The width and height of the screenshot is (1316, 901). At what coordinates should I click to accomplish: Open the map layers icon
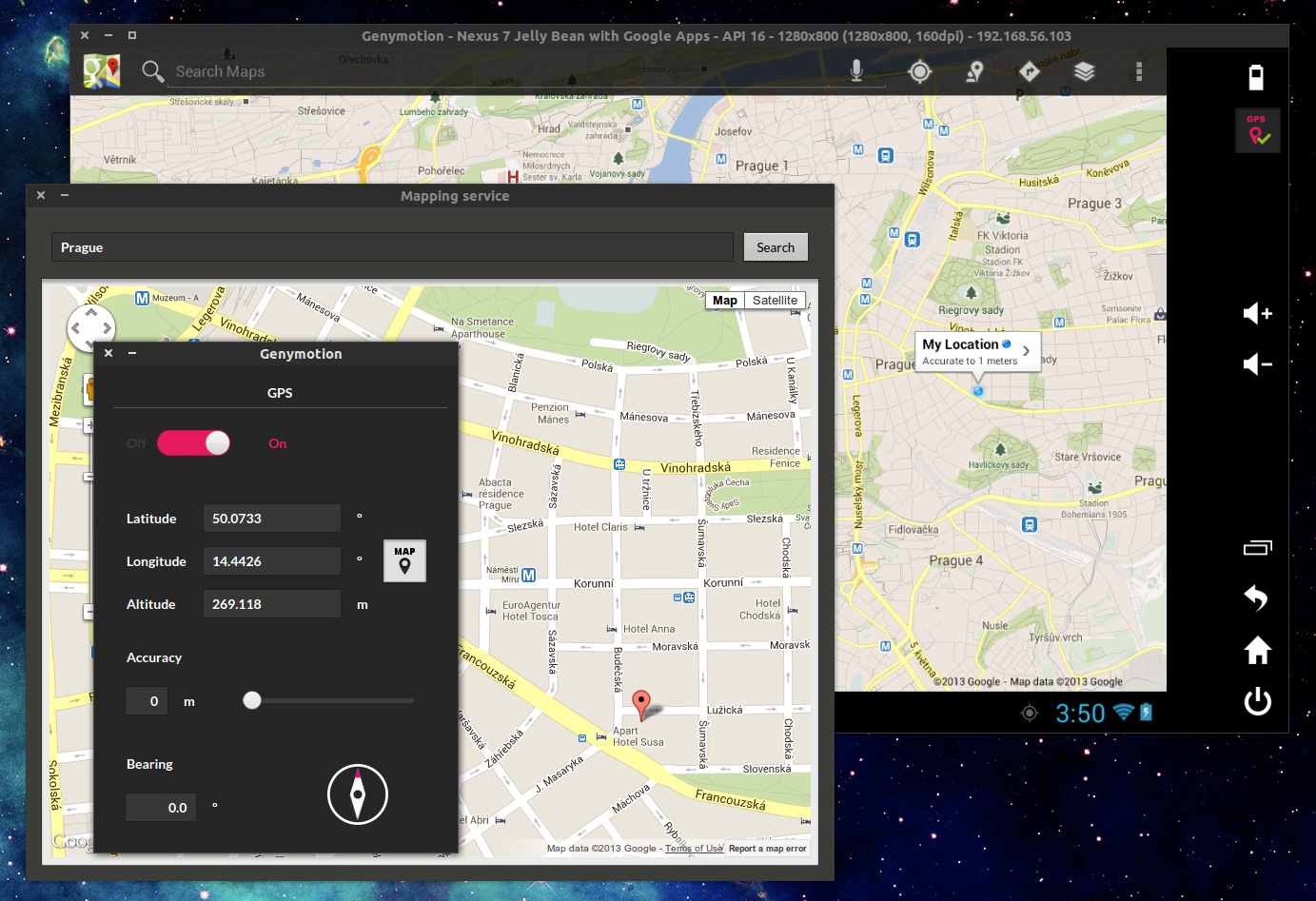(x=1084, y=71)
